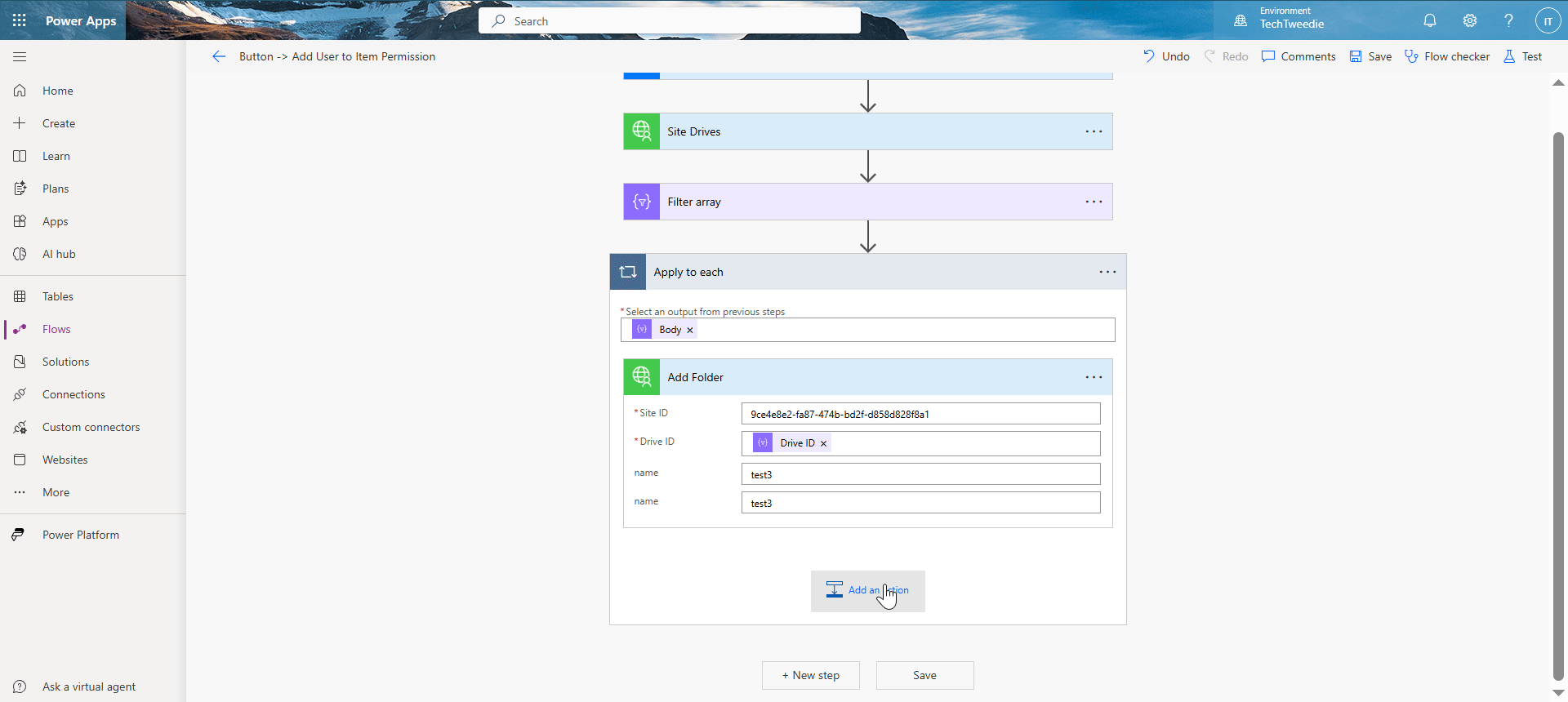Screen dimensions: 1568x702
Task: Go back using the arrow next to flow title
Action: click(218, 56)
